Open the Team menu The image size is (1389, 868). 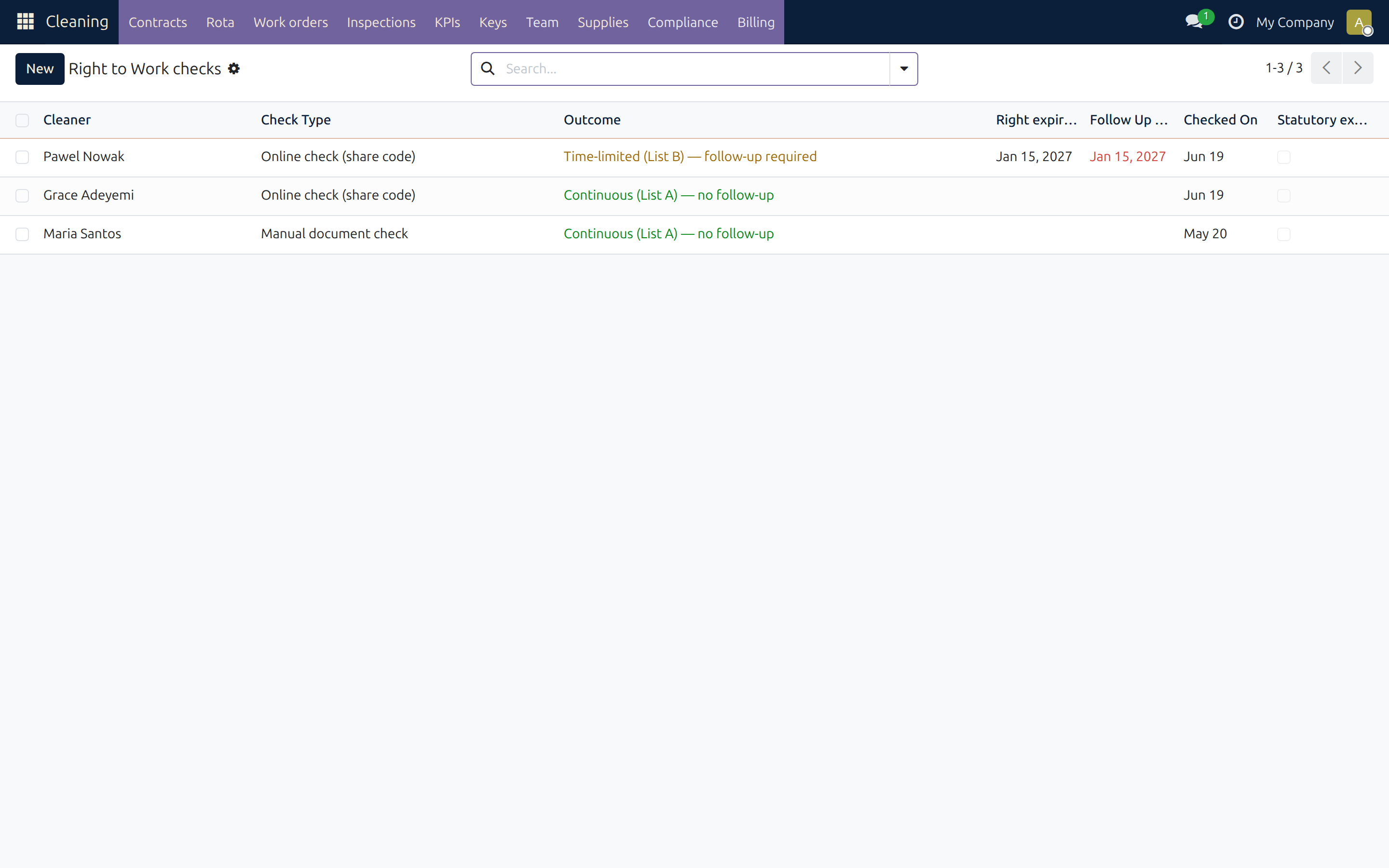(542, 22)
